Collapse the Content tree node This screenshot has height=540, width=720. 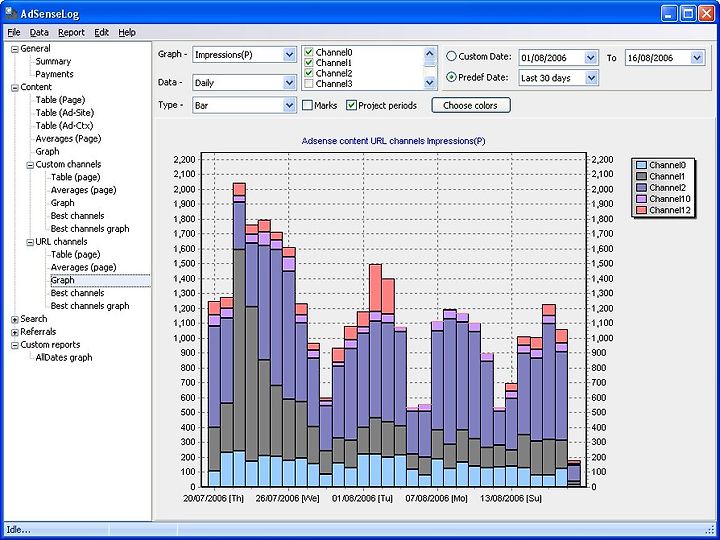click(15, 88)
